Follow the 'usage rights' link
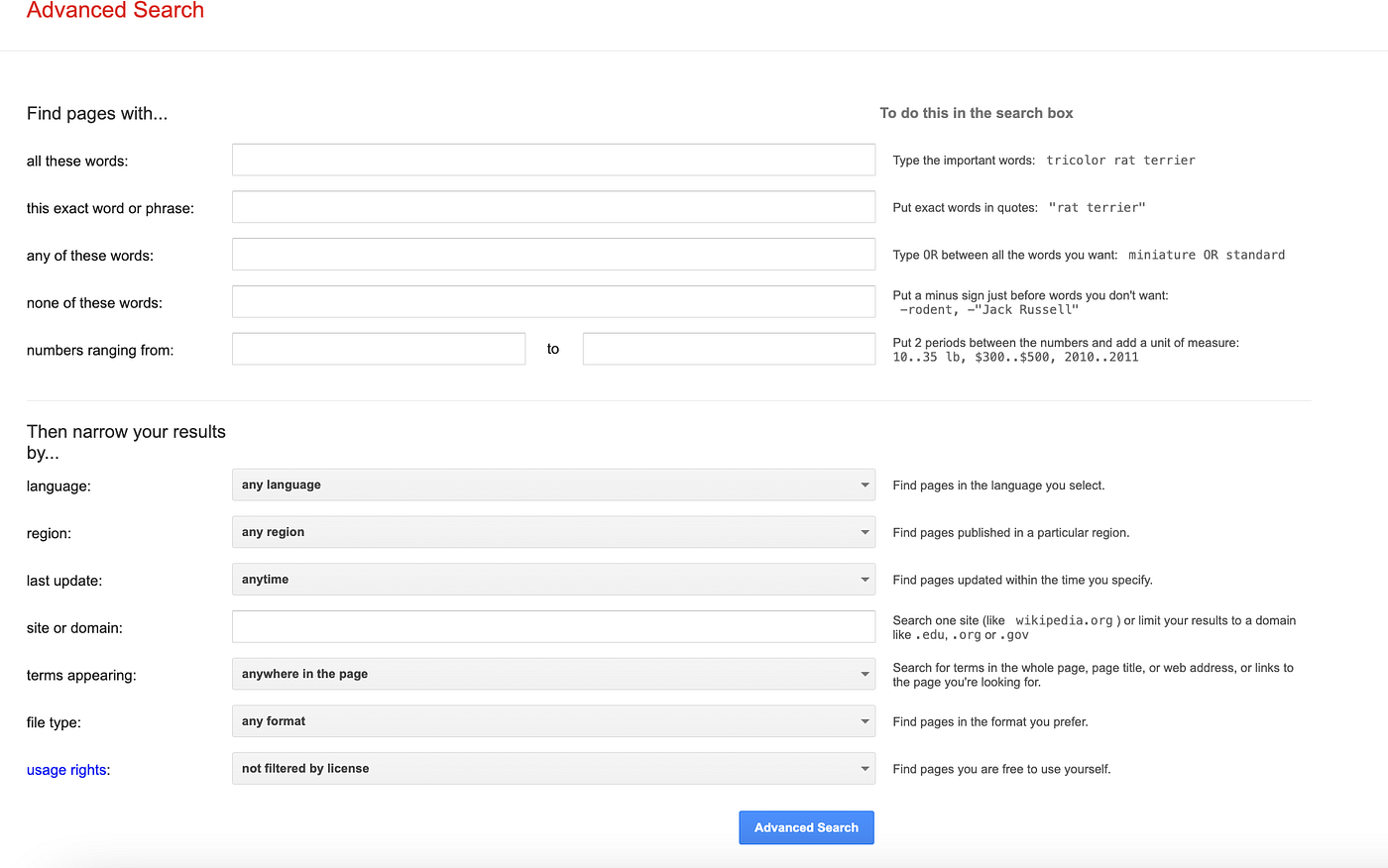 [x=66, y=770]
